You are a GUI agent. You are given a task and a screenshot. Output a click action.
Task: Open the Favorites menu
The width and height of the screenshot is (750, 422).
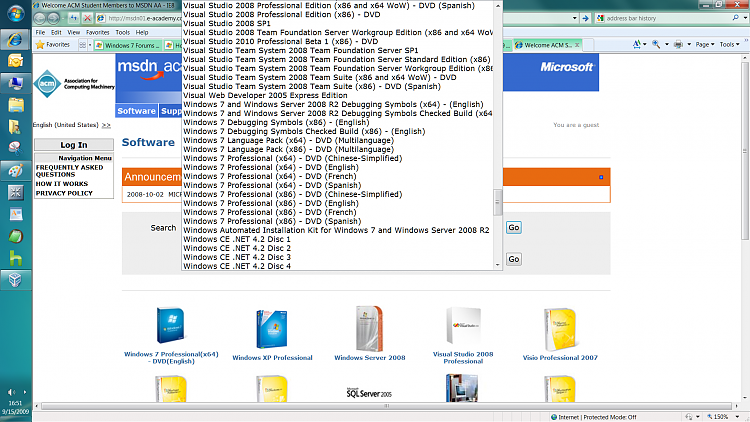98,33
